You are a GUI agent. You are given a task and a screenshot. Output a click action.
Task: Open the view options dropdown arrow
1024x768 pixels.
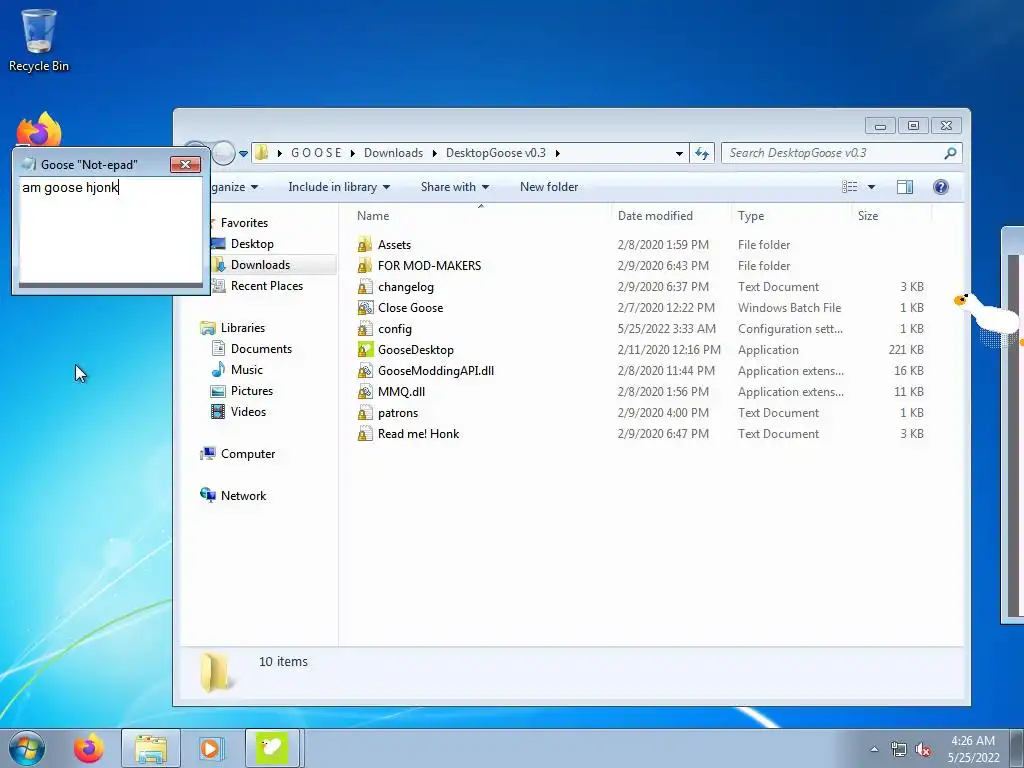click(x=871, y=187)
